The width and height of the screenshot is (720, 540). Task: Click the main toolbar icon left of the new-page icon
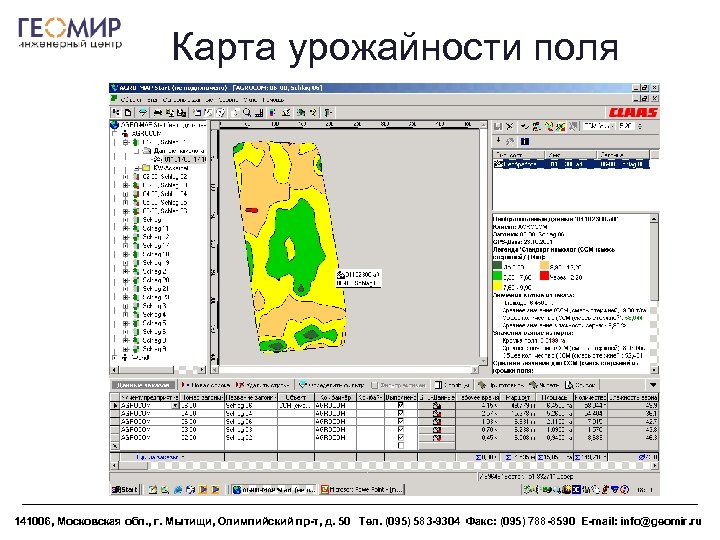[x=116, y=112]
